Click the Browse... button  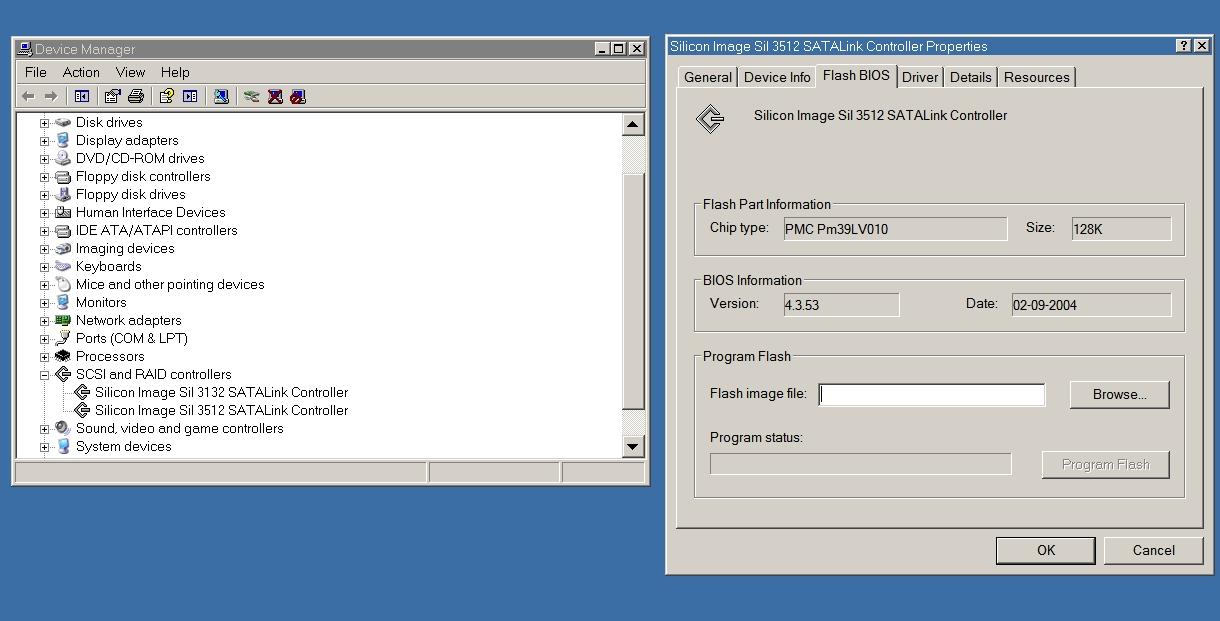click(1119, 394)
